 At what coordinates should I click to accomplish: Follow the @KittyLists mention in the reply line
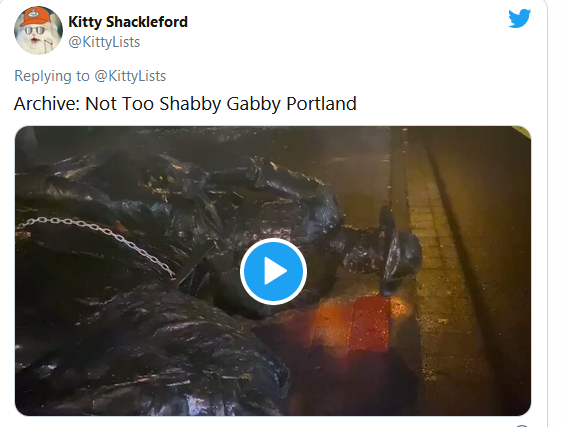(130, 76)
